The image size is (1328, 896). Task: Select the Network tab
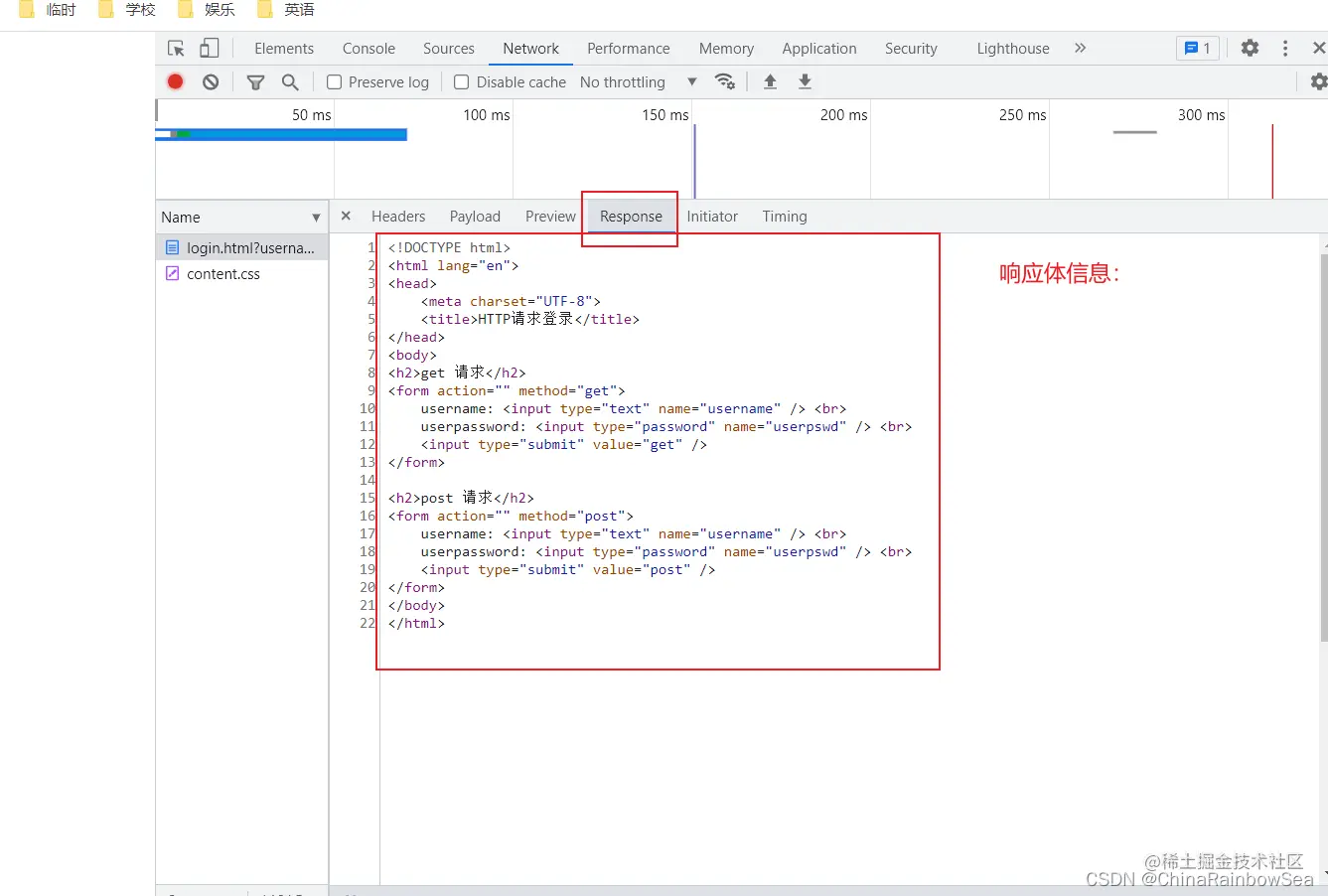(x=531, y=49)
